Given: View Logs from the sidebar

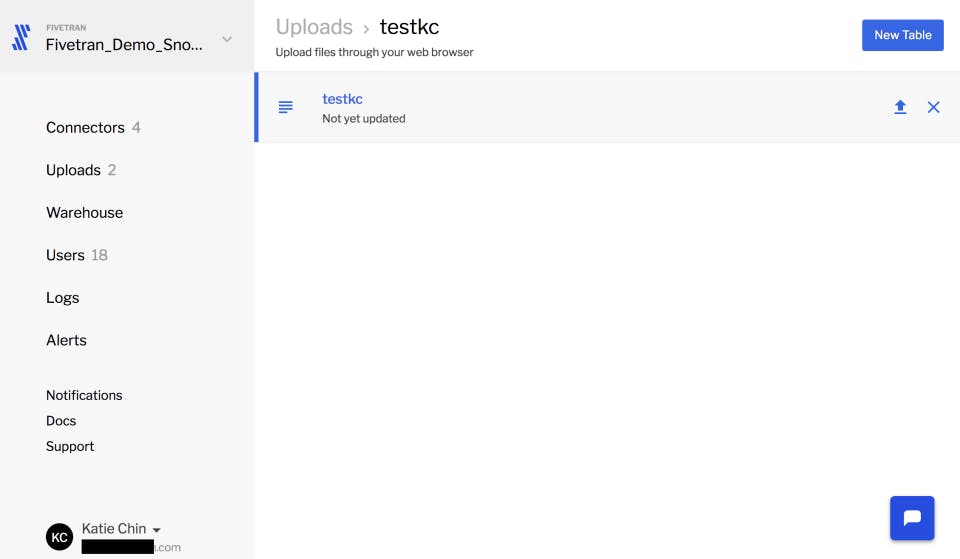Looking at the screenshot, I should click(x=62, y=298).
